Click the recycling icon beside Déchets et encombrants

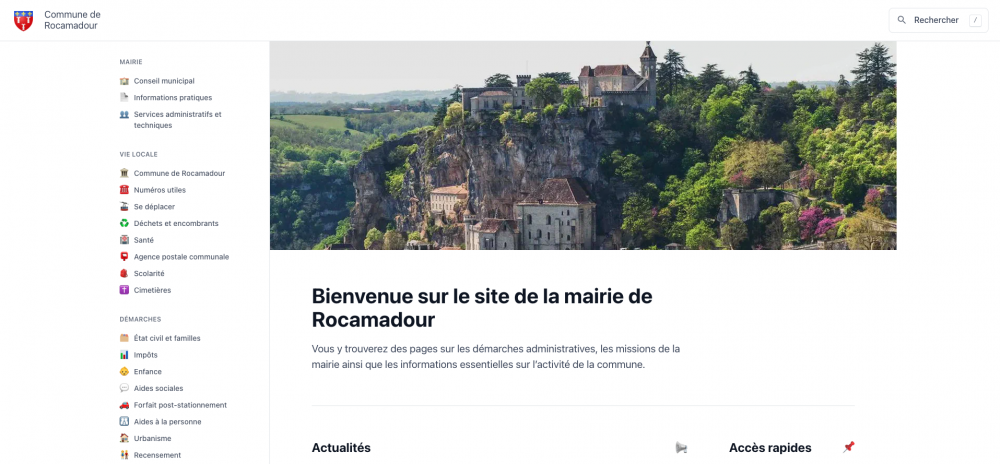tap(124, 224)
